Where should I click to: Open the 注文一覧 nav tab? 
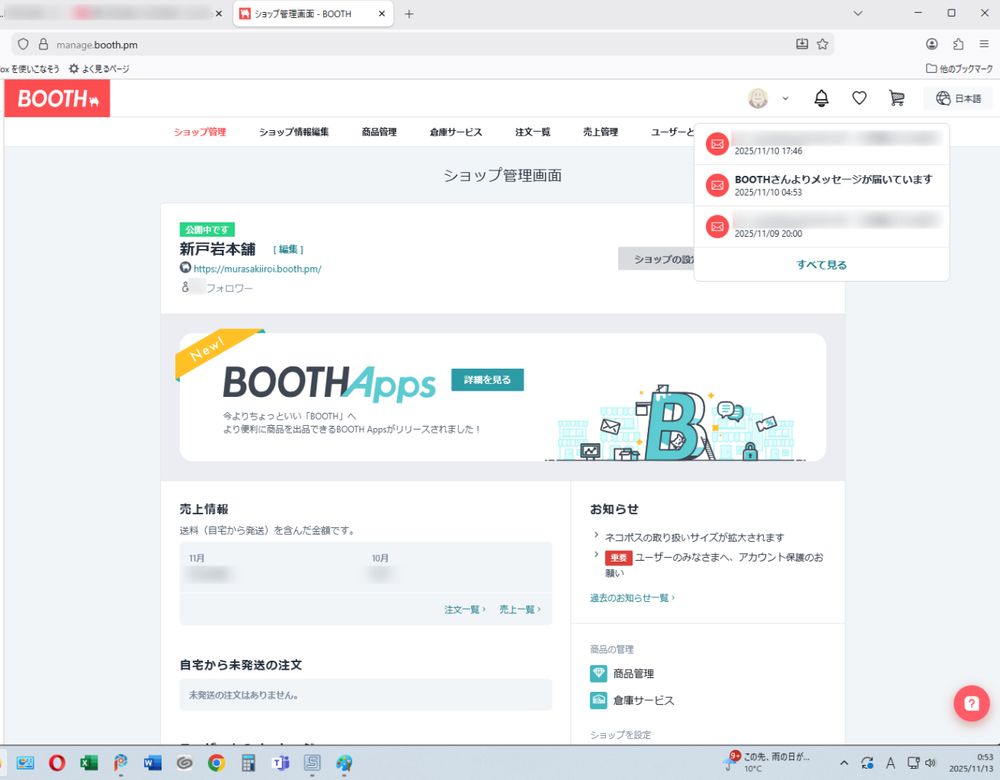[533, 132]
